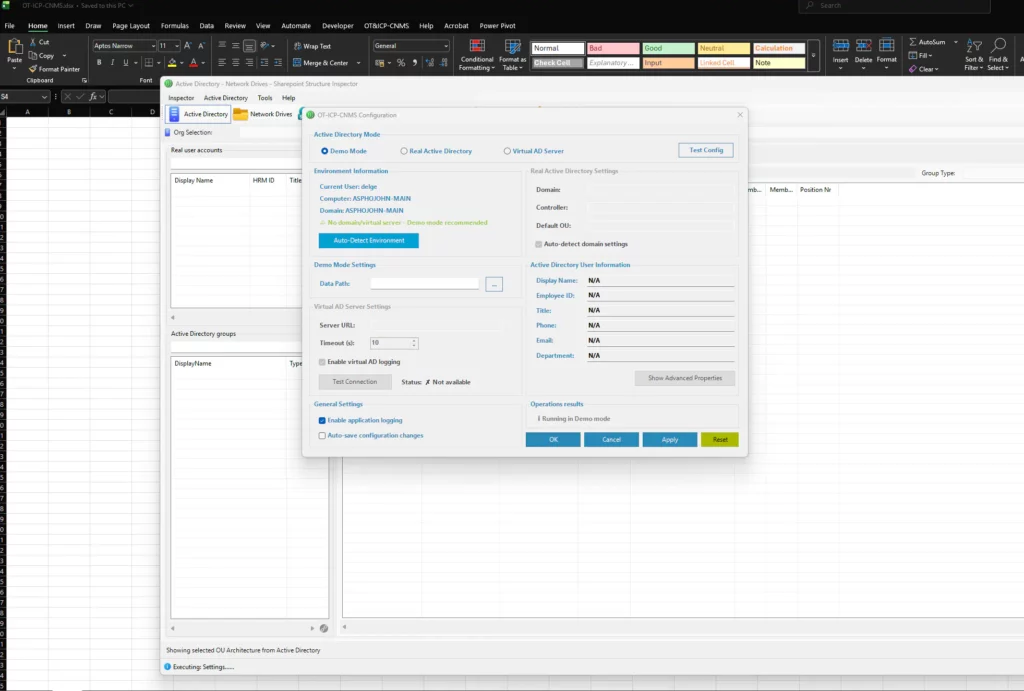The height and width of the screenshot is (691, 1024).
Task: Click Merge & Center
Action: point(321,63)
